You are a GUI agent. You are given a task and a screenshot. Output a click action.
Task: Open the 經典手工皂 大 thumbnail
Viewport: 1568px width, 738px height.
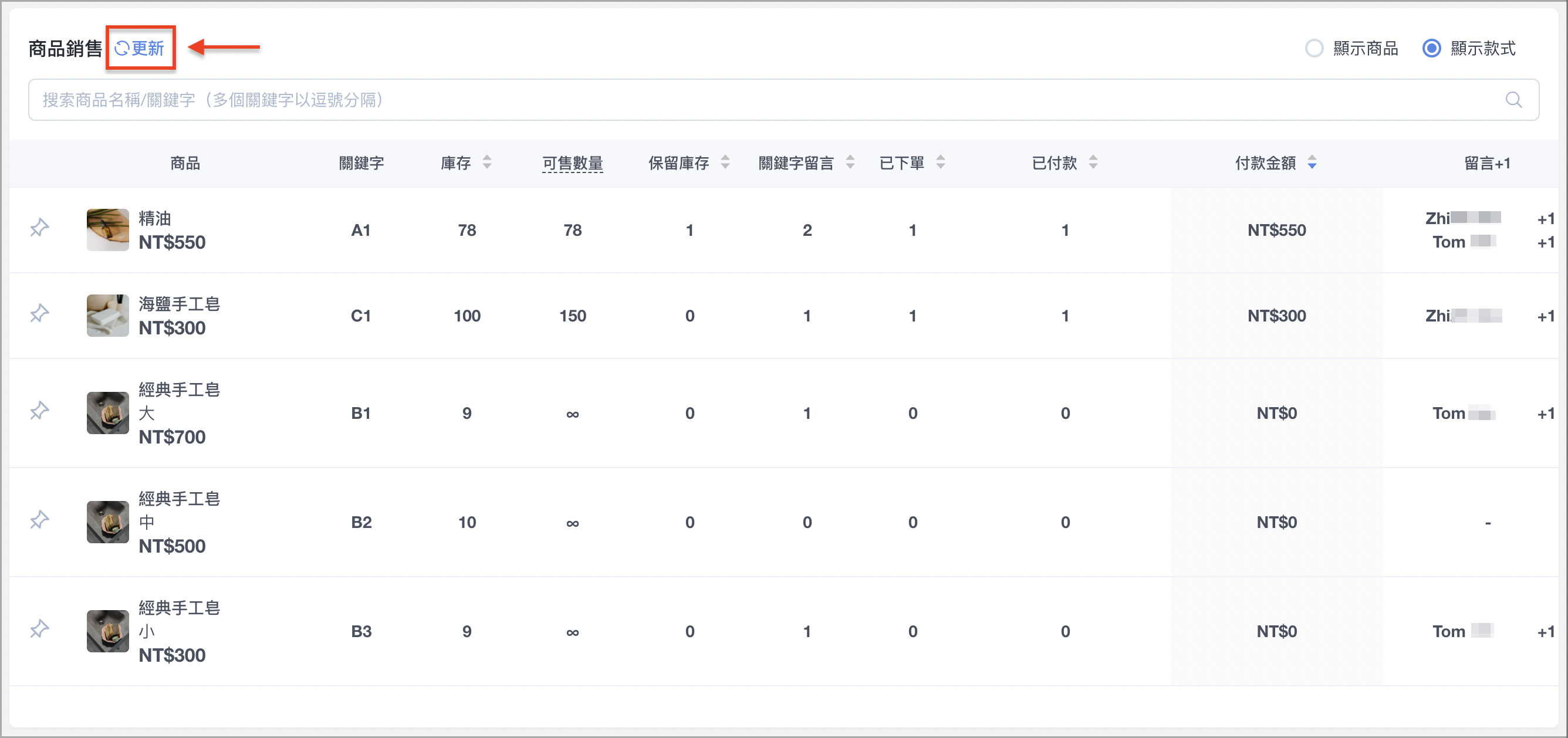pyautogui.click(x=108, y=413)
